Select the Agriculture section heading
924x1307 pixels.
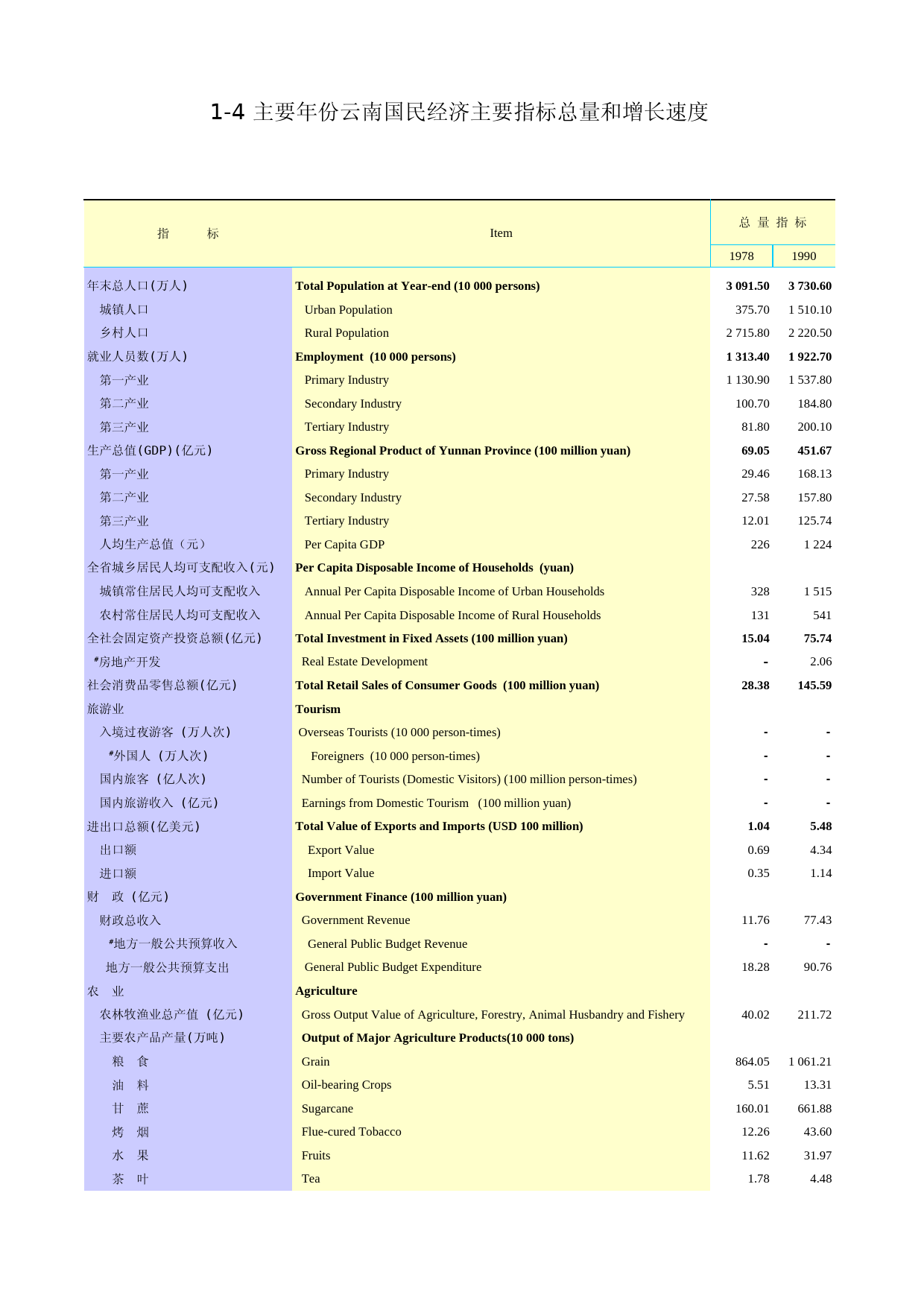tap(326, 991)
